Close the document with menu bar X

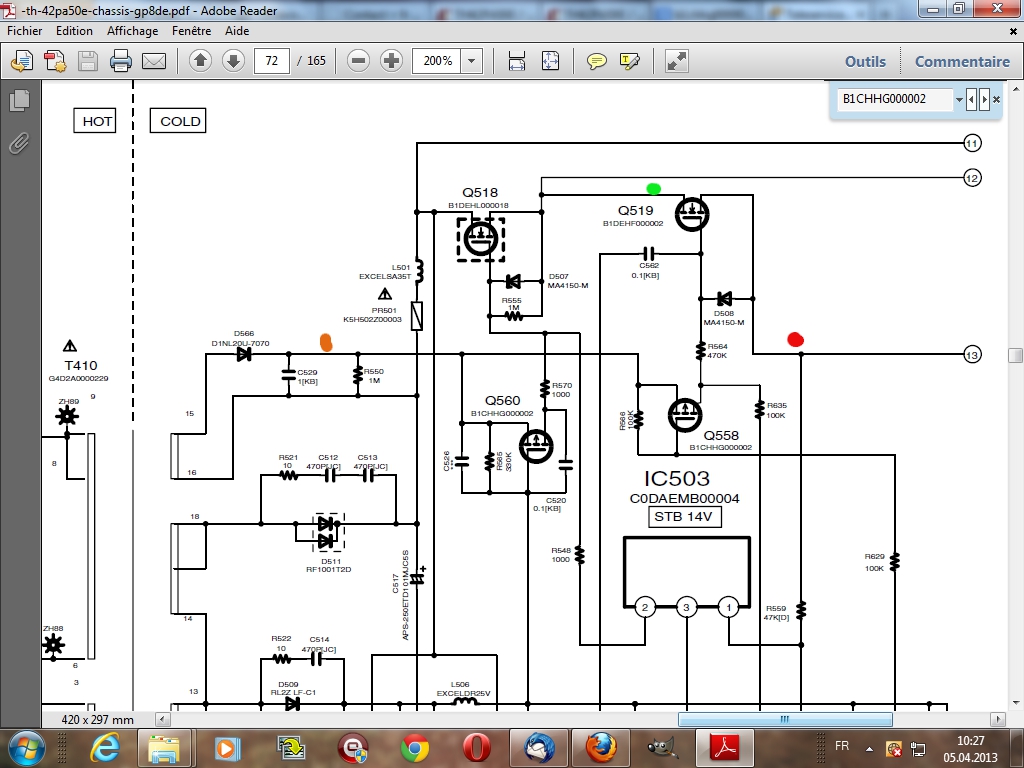click(1014, 31)
